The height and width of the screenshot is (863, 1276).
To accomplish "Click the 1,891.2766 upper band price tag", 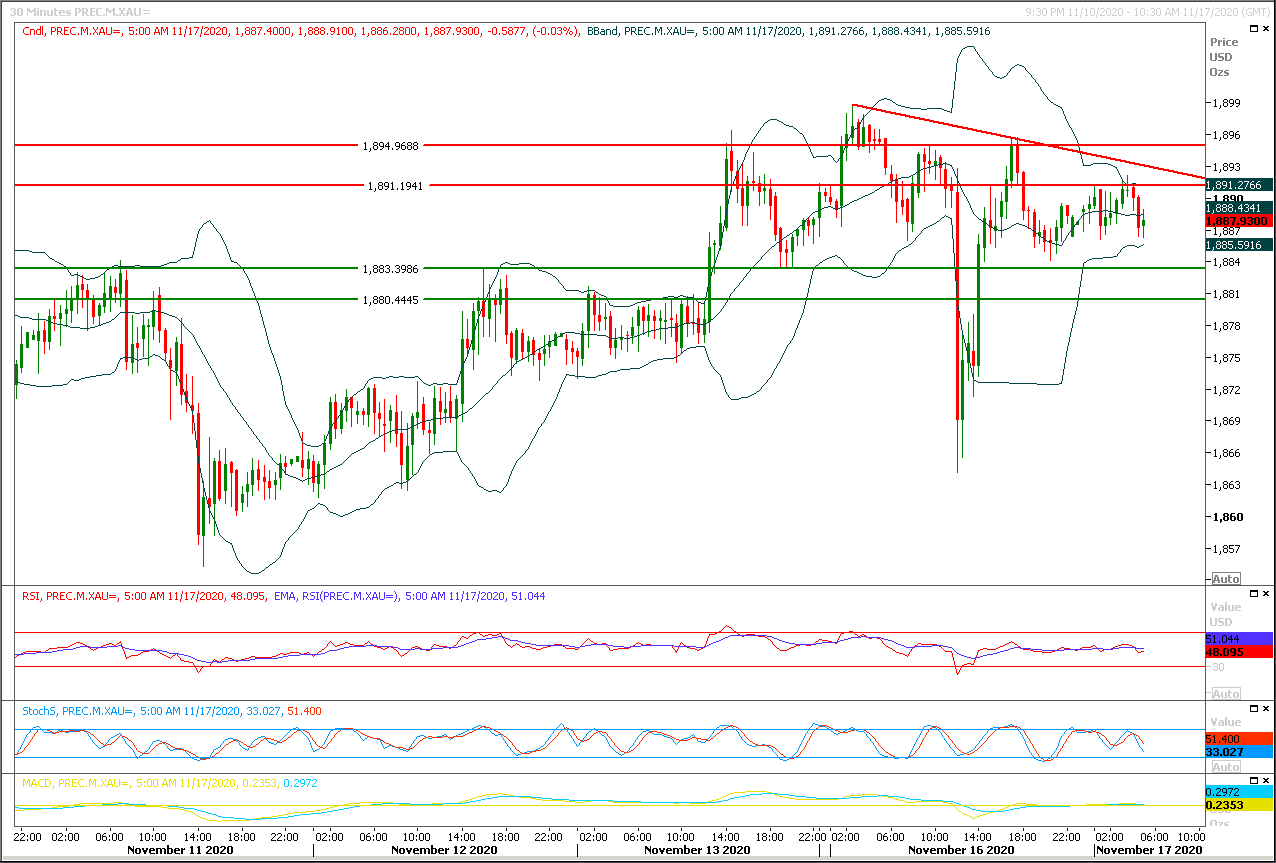I will point(1238,185).
